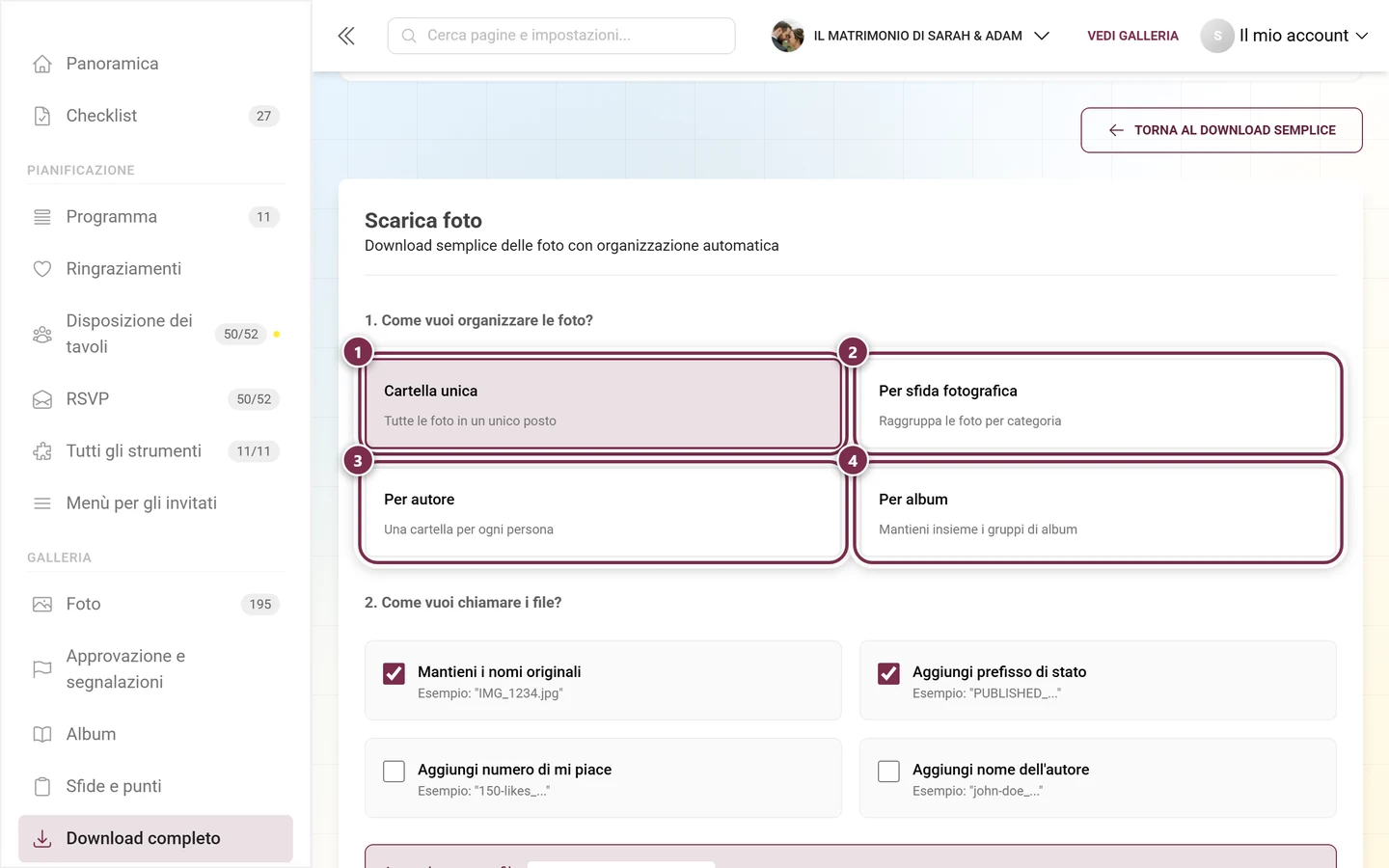1389x868 pixels.
Task: Click the Tutti gli strumenti puzzle icon
Action: [x=42, y=451]
